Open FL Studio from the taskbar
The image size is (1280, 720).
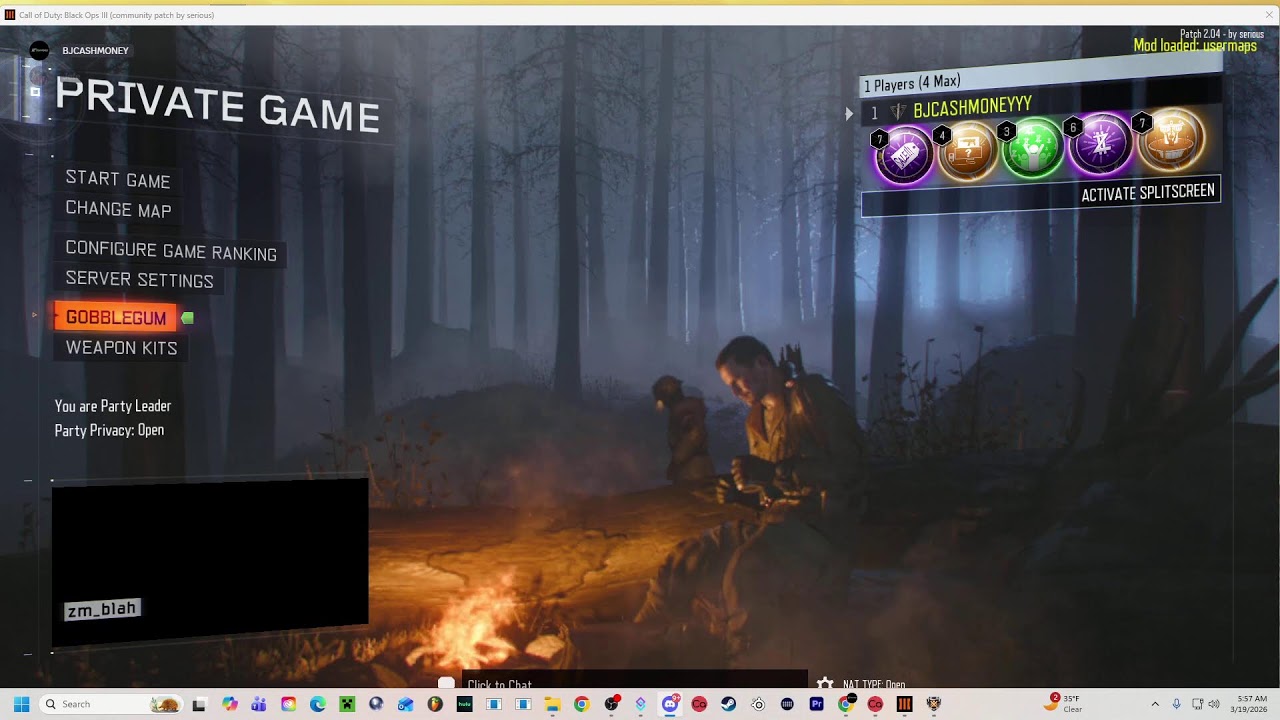pyautogui.click(x=435, y=704)
